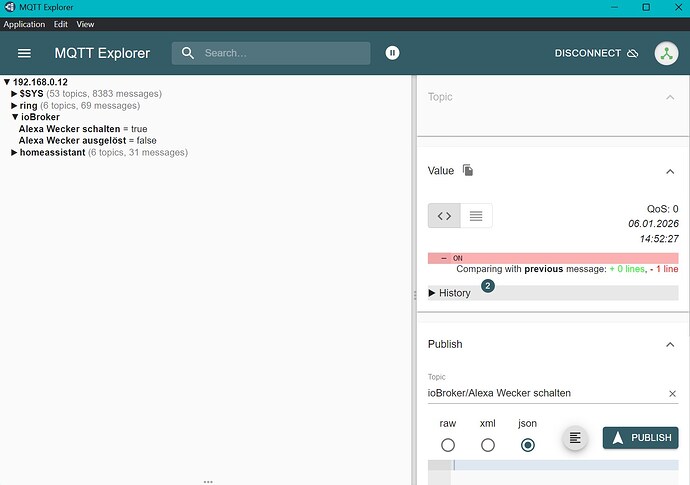Image resolution: width=690 pixels, height=485 pixels.
Task: Expand the $SYS topic tree
Action: 14,94
